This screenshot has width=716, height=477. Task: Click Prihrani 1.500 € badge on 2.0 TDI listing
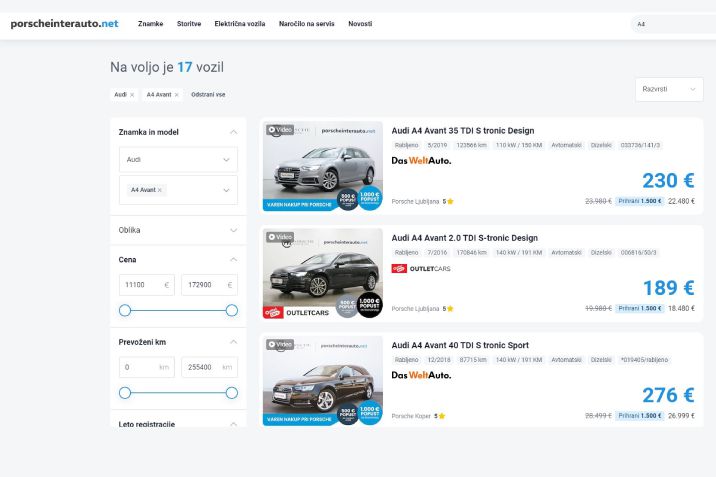point(639,309)
